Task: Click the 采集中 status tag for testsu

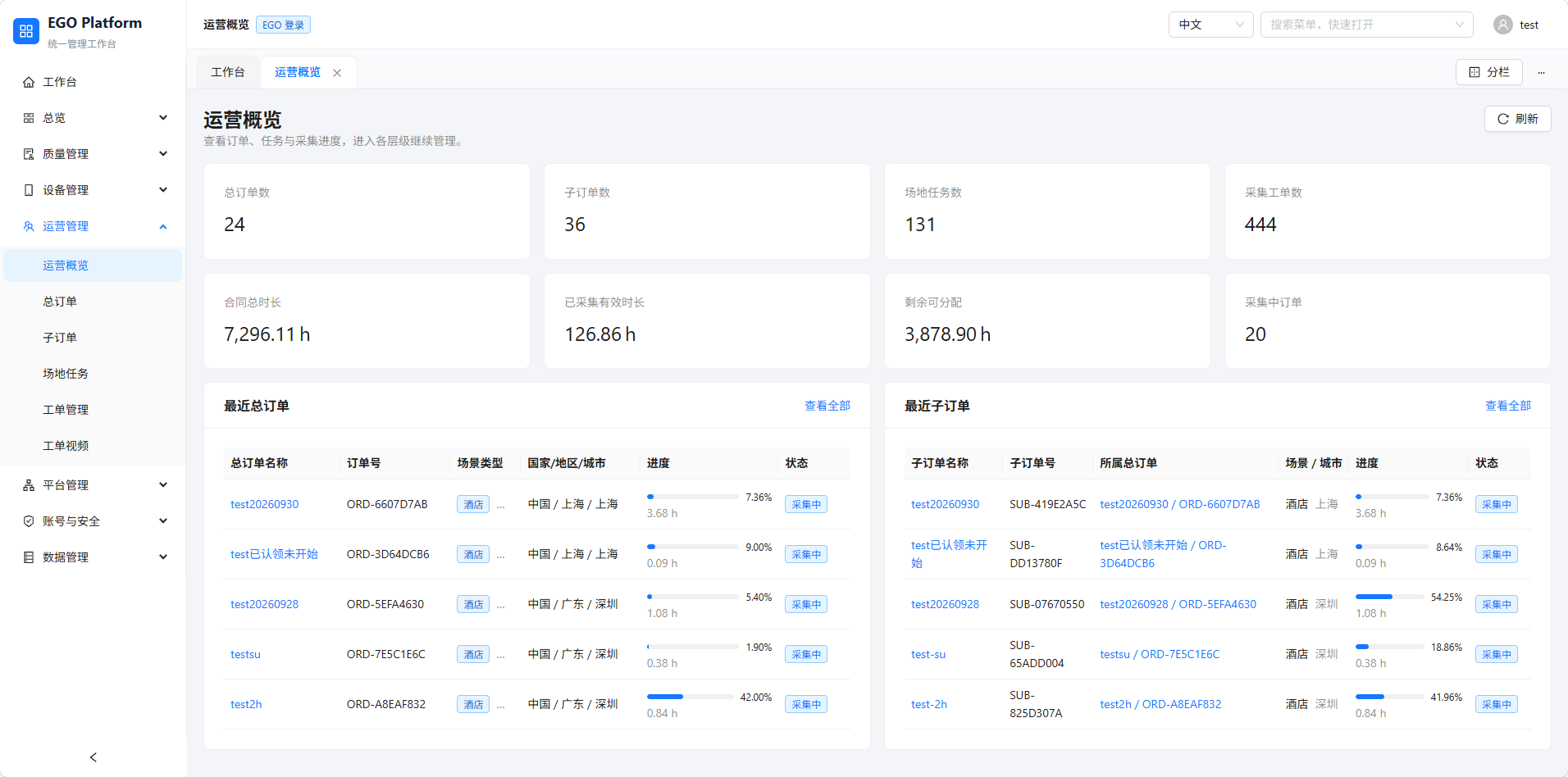Action: pyautogui.click(x=806, y=654)
